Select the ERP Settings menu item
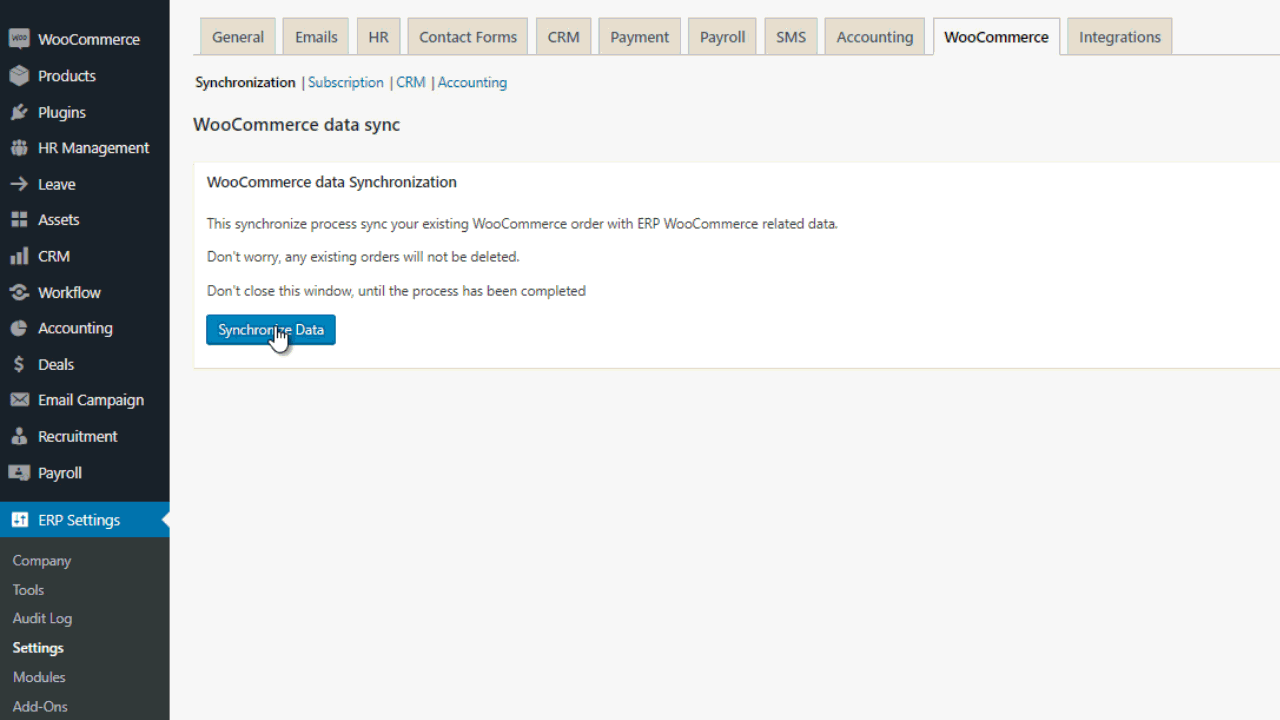 [x=85, y=520]
